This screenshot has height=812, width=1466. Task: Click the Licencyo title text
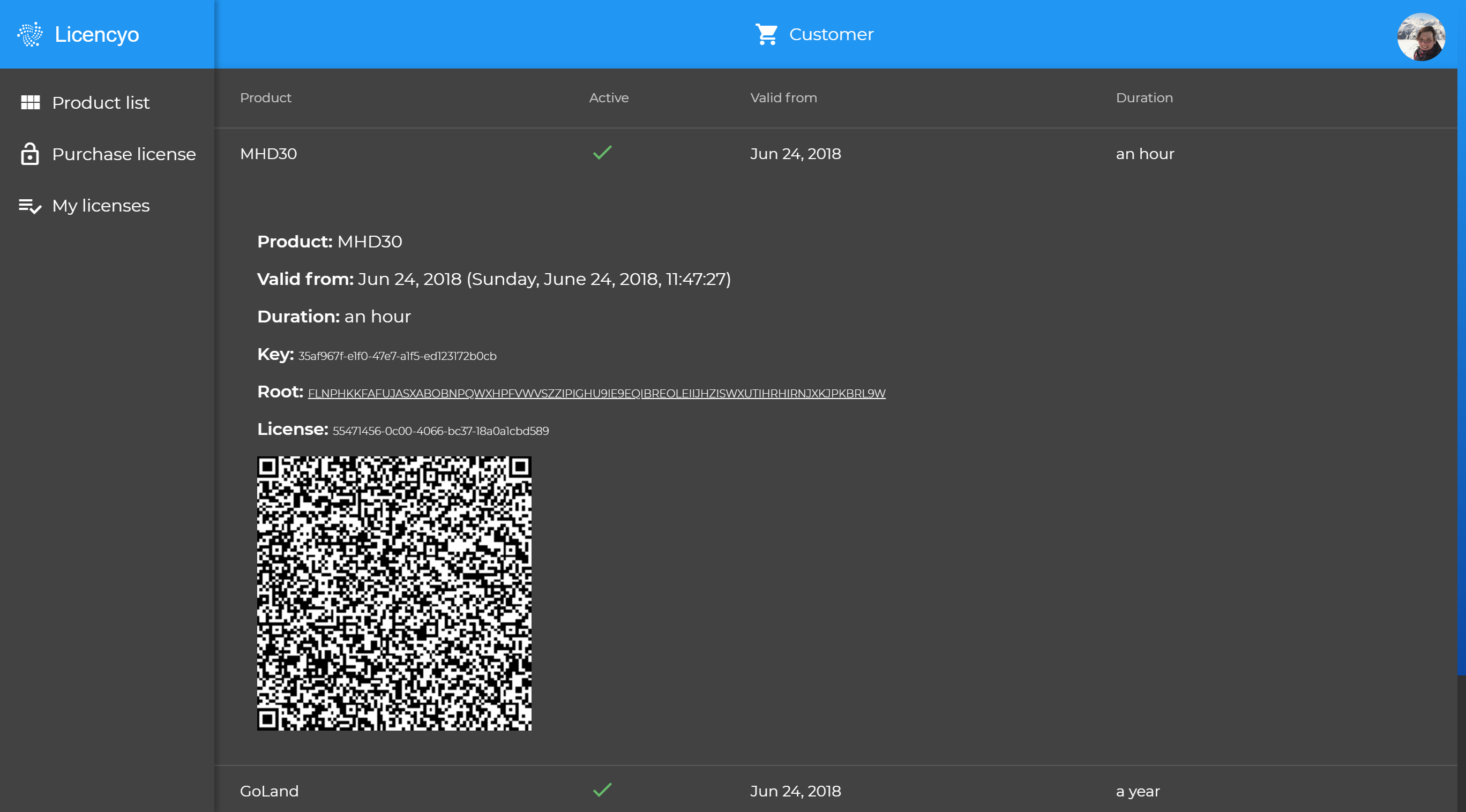tap(97, 34)
